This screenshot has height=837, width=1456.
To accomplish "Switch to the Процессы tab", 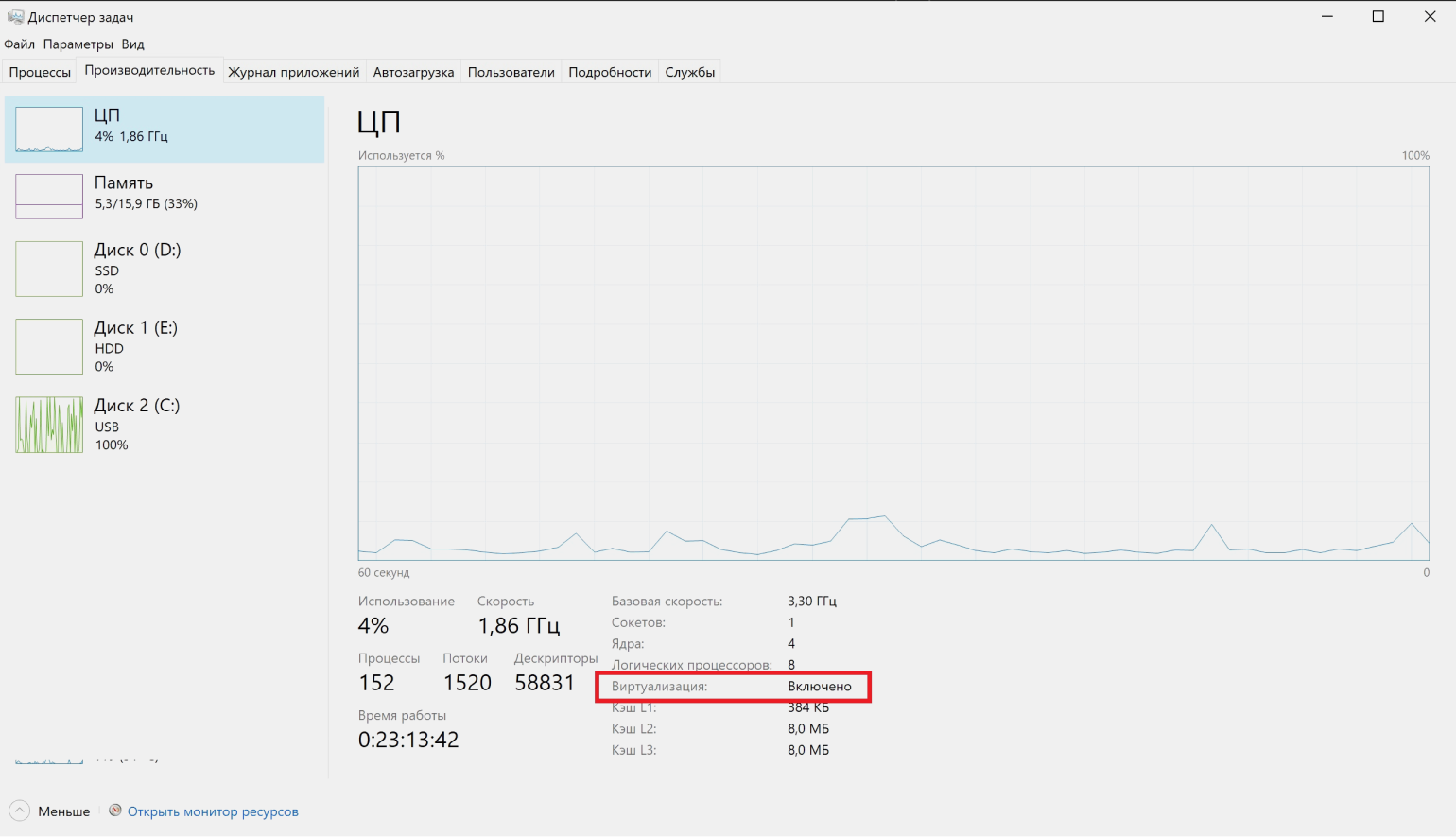I will (40, 72).
